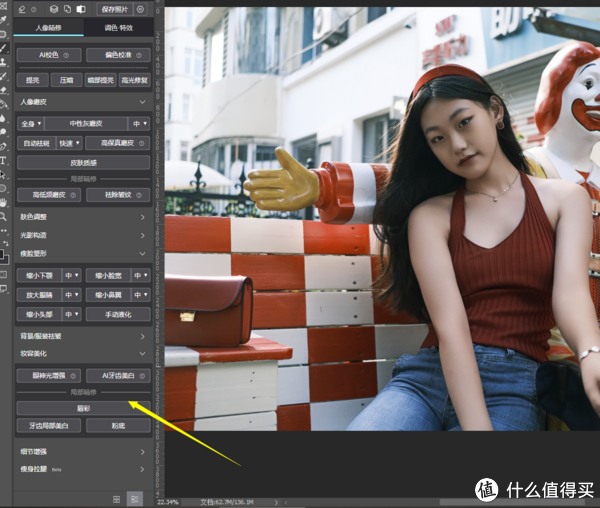
Task: Open the 人像精修 tab
Action: coord(48,28)
